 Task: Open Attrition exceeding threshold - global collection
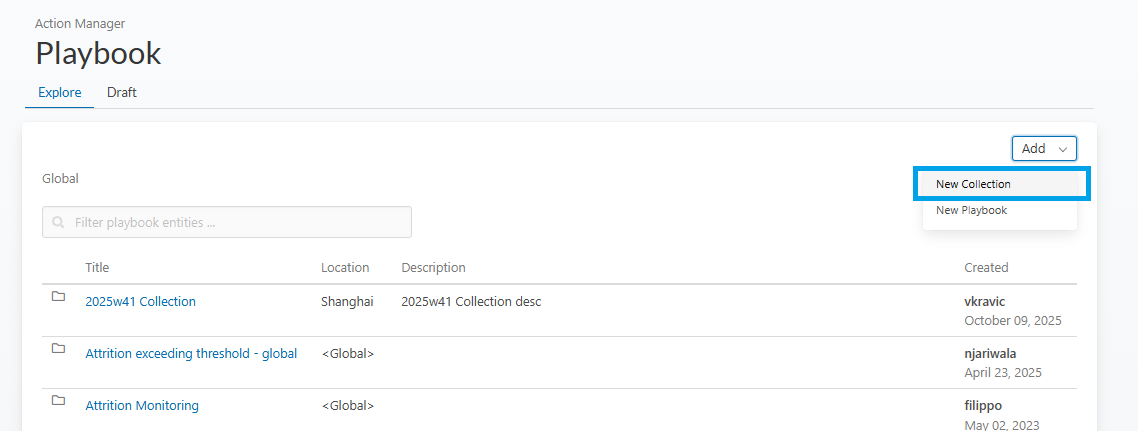(x=191, y=354)
